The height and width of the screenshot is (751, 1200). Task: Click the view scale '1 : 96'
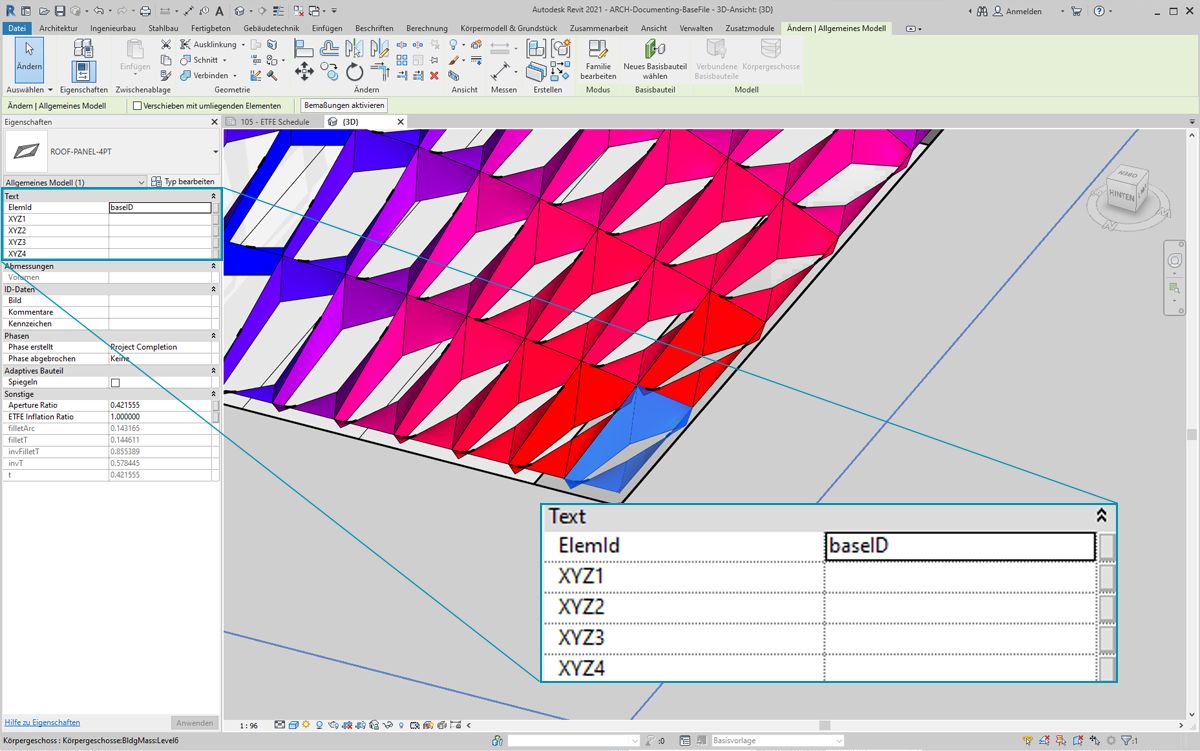pos(250,725)
